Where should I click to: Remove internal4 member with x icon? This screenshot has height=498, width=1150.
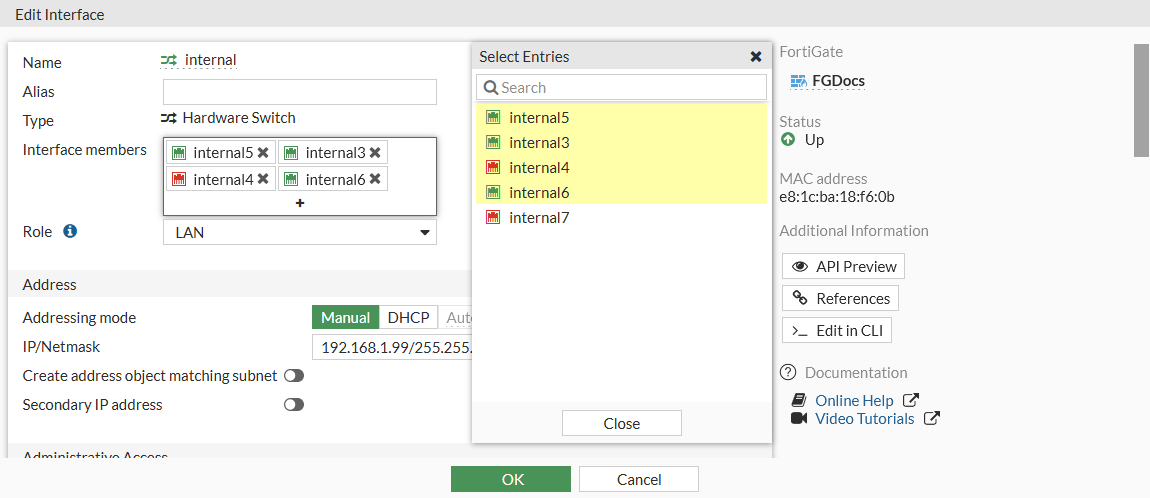[263, 179]
